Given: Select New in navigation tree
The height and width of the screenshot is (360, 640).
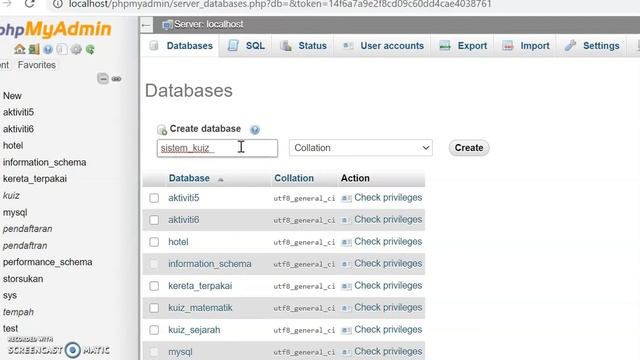Looking at the screenshot, I should click(12, 96).
